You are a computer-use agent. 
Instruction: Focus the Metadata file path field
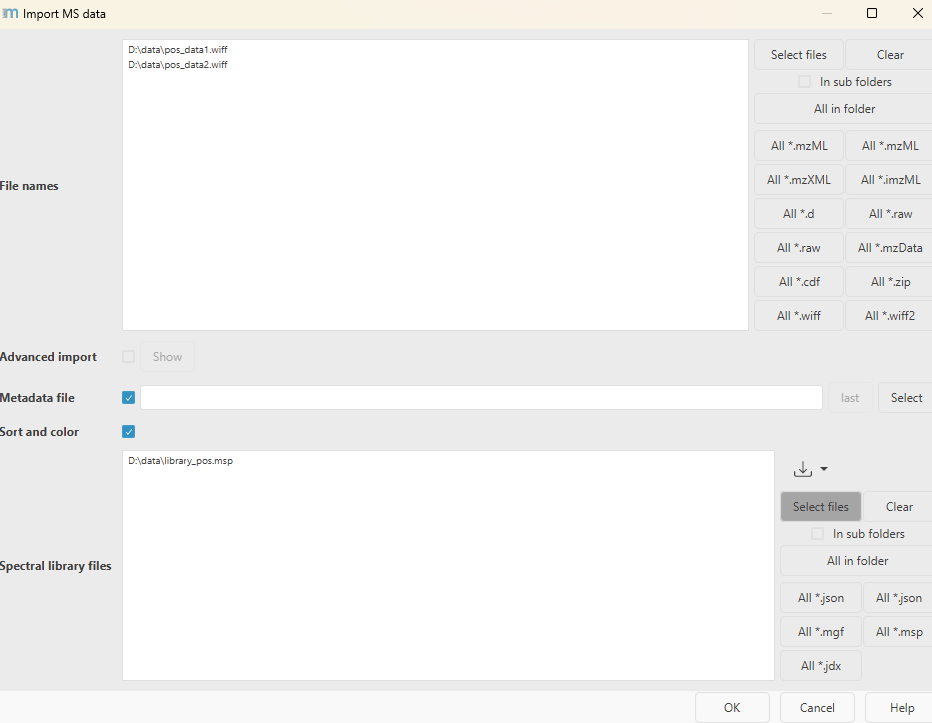coord(481,397)
